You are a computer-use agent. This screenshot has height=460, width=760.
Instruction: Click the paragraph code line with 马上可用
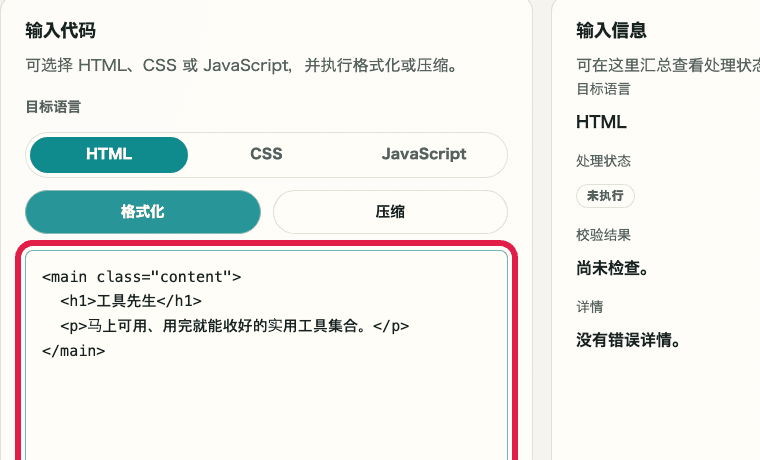click(x=235, y=326)
